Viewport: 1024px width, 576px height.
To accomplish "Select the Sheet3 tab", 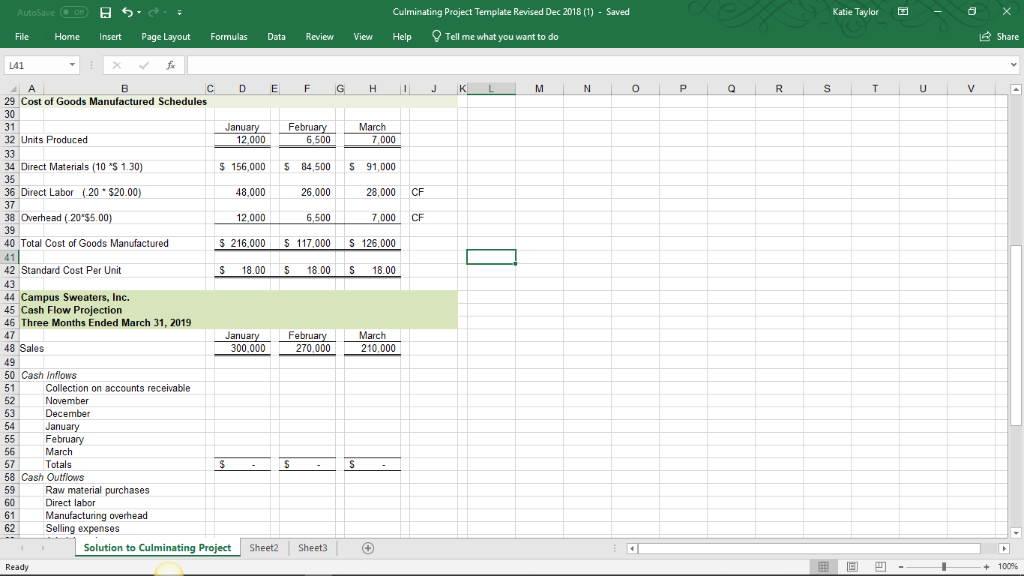I will click(313, 548).
